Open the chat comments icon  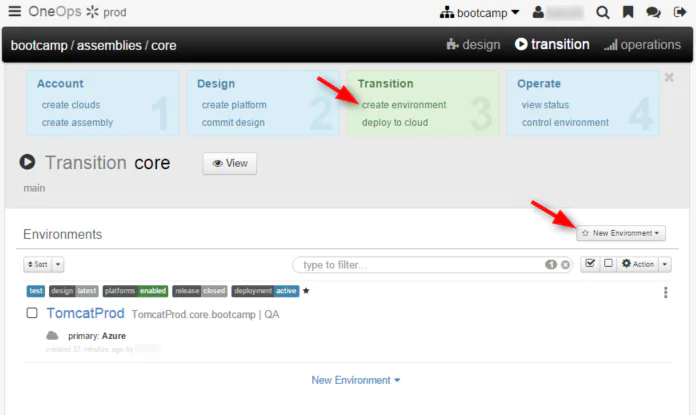(x=653, y=12)
